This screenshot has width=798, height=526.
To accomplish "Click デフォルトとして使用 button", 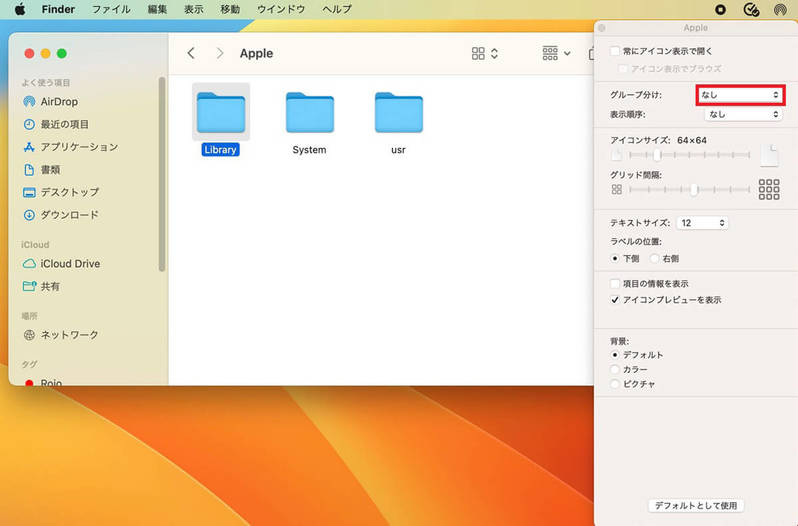I will click(x=696, y=505).
